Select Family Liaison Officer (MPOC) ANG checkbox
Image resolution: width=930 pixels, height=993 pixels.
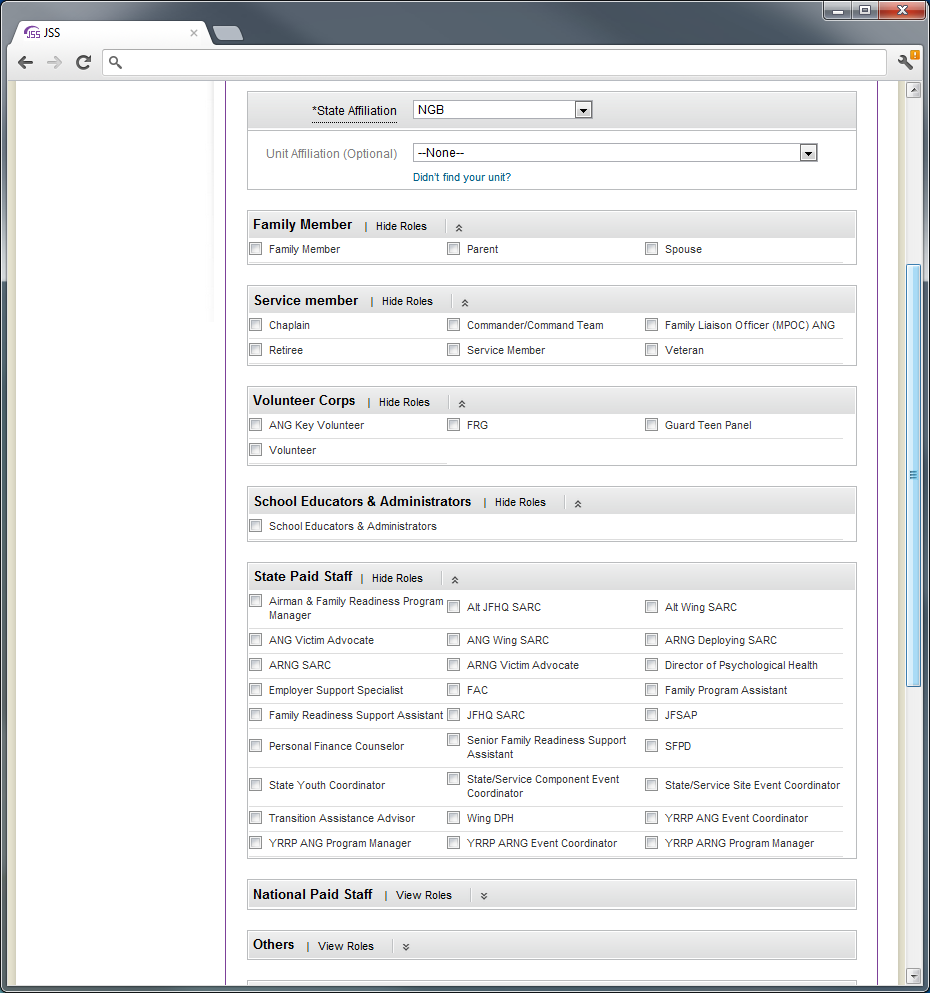[x=651, y=325]
